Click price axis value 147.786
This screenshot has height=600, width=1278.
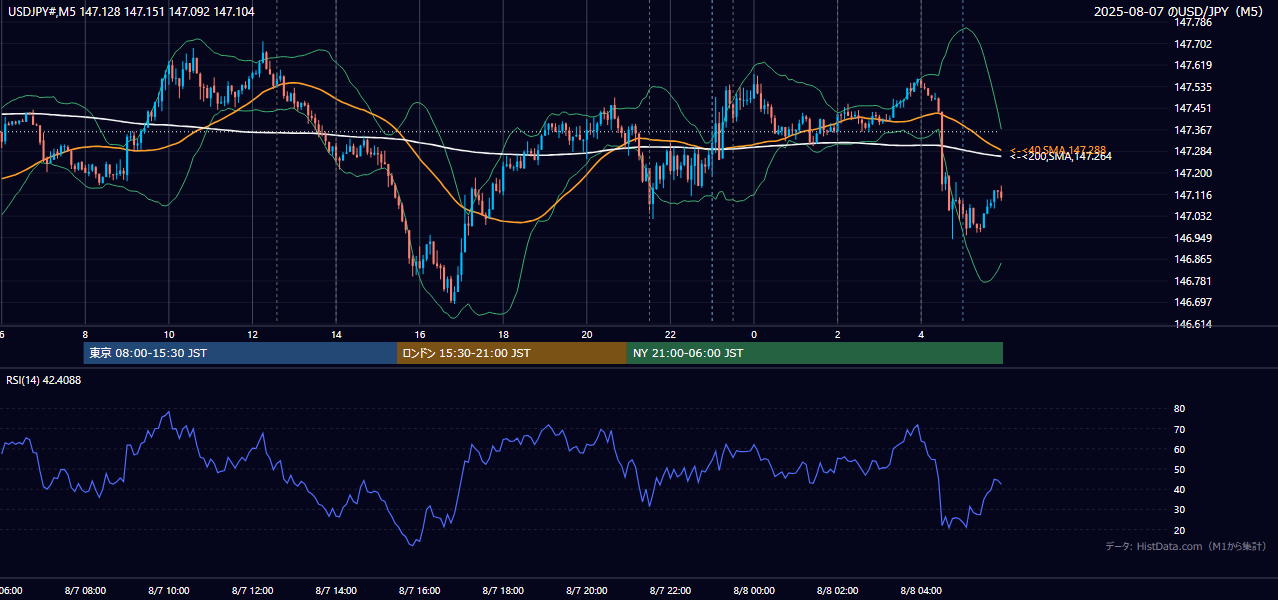(x=1193, y=22)
